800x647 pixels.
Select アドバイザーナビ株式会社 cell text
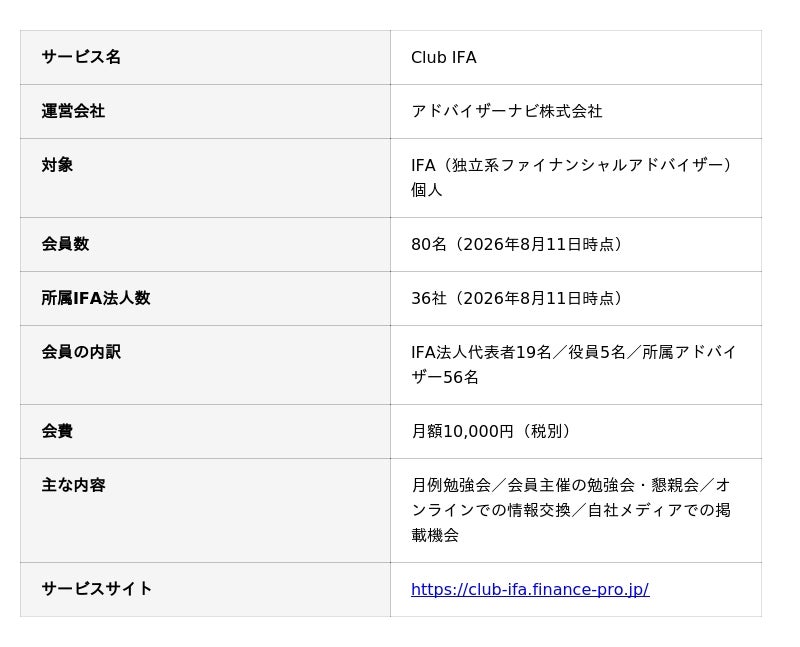[507, 111]
